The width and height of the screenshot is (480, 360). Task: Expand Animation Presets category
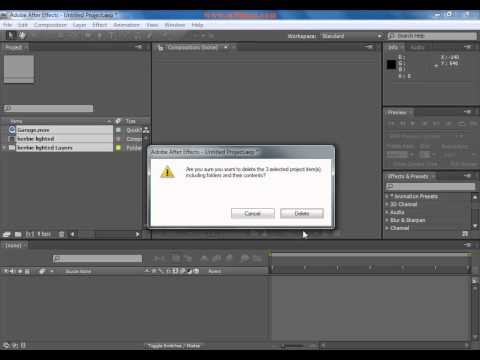coord(387,196)
